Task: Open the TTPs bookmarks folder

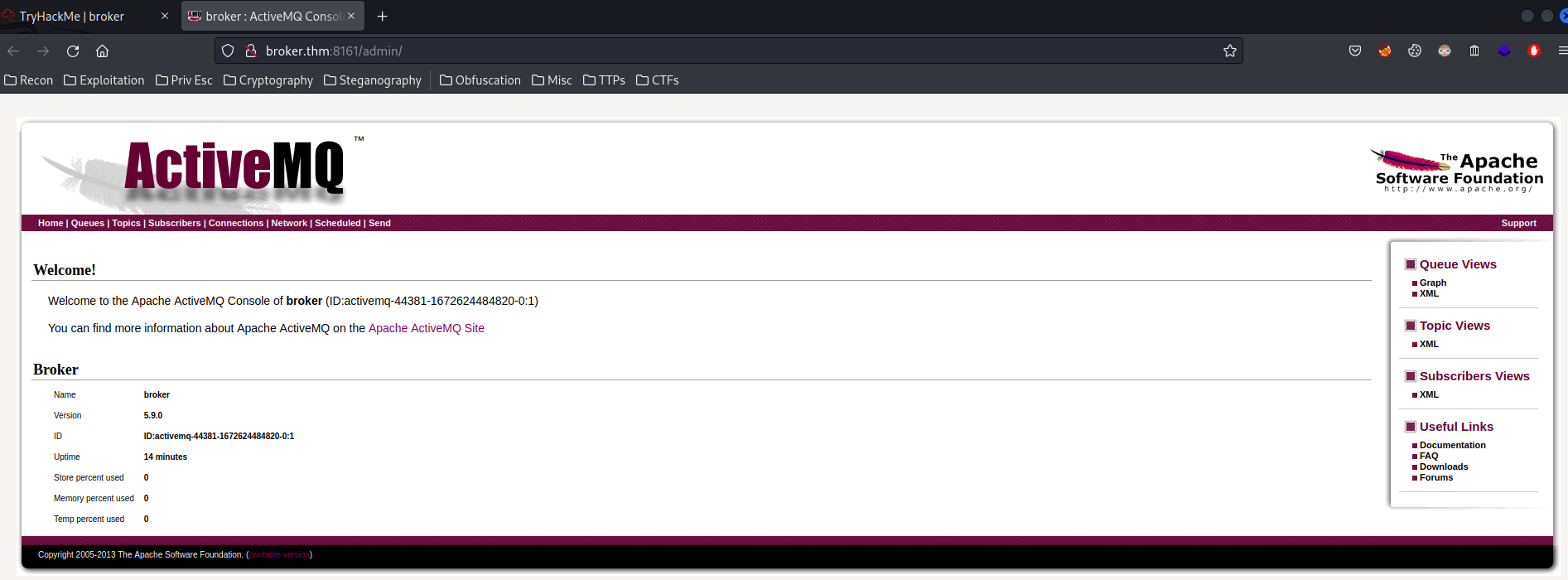Action: click(605, 80)
